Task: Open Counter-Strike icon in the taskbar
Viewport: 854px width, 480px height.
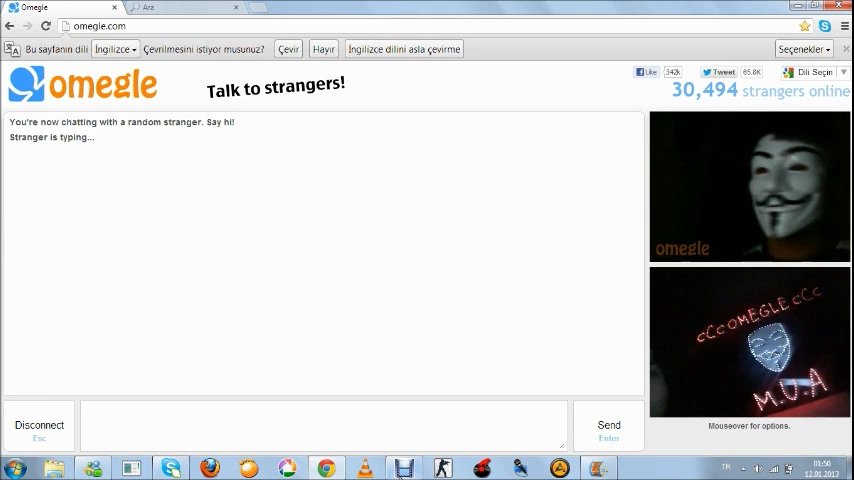Action: pyautogui.click(x=443, y=468)
